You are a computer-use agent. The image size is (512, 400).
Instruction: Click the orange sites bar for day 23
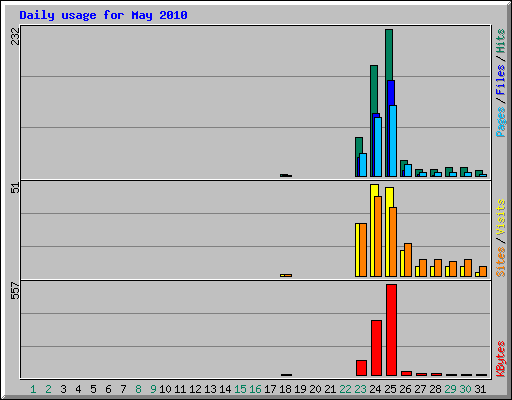pos(363,250)
